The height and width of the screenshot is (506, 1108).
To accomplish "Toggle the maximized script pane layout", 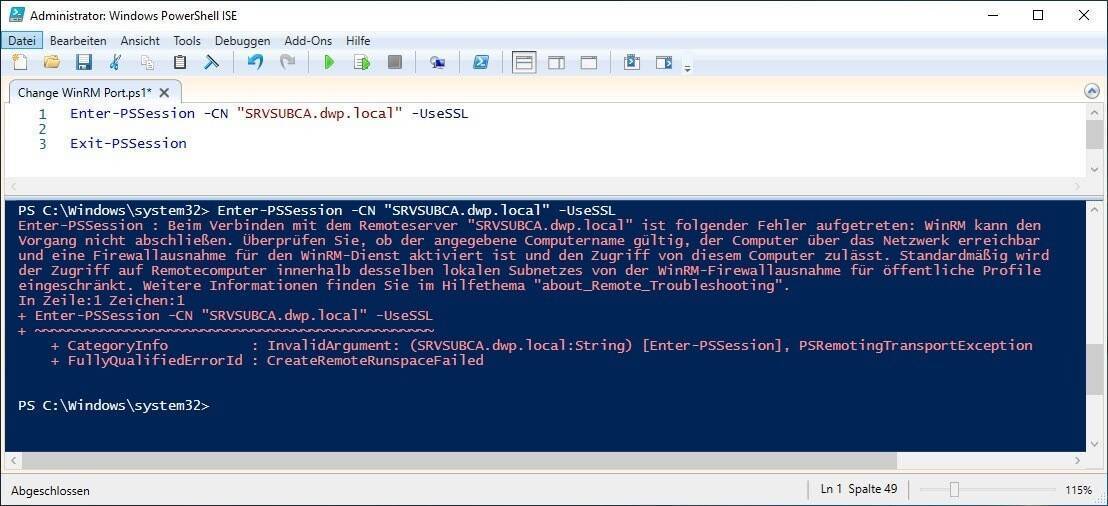I will pyautogui.click(x=589, y=62).
